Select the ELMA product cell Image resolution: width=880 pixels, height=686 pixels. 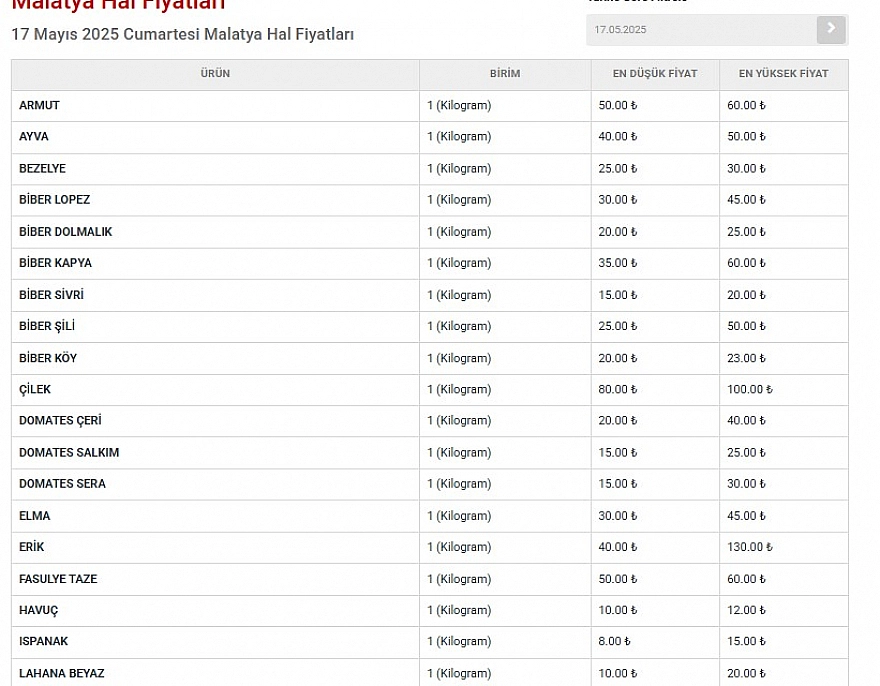click(x=215, y=516)
